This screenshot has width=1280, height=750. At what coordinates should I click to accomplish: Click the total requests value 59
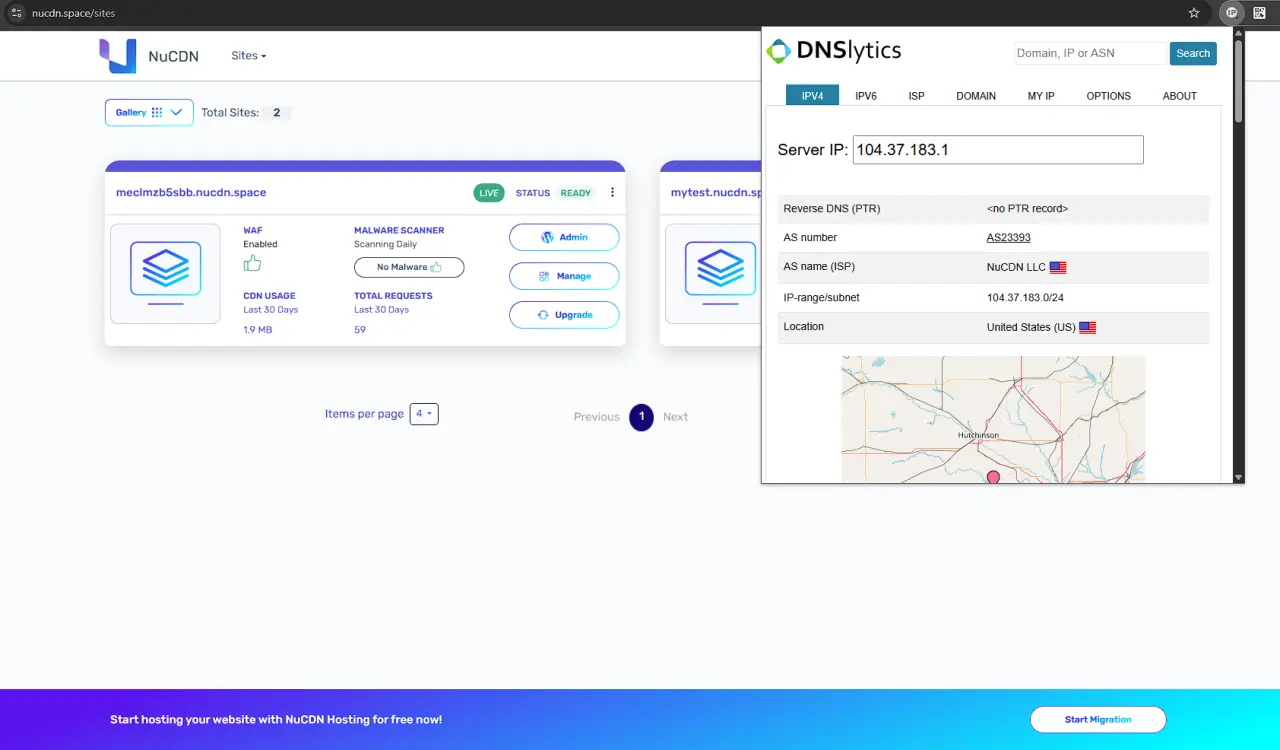tap(360, 330)
